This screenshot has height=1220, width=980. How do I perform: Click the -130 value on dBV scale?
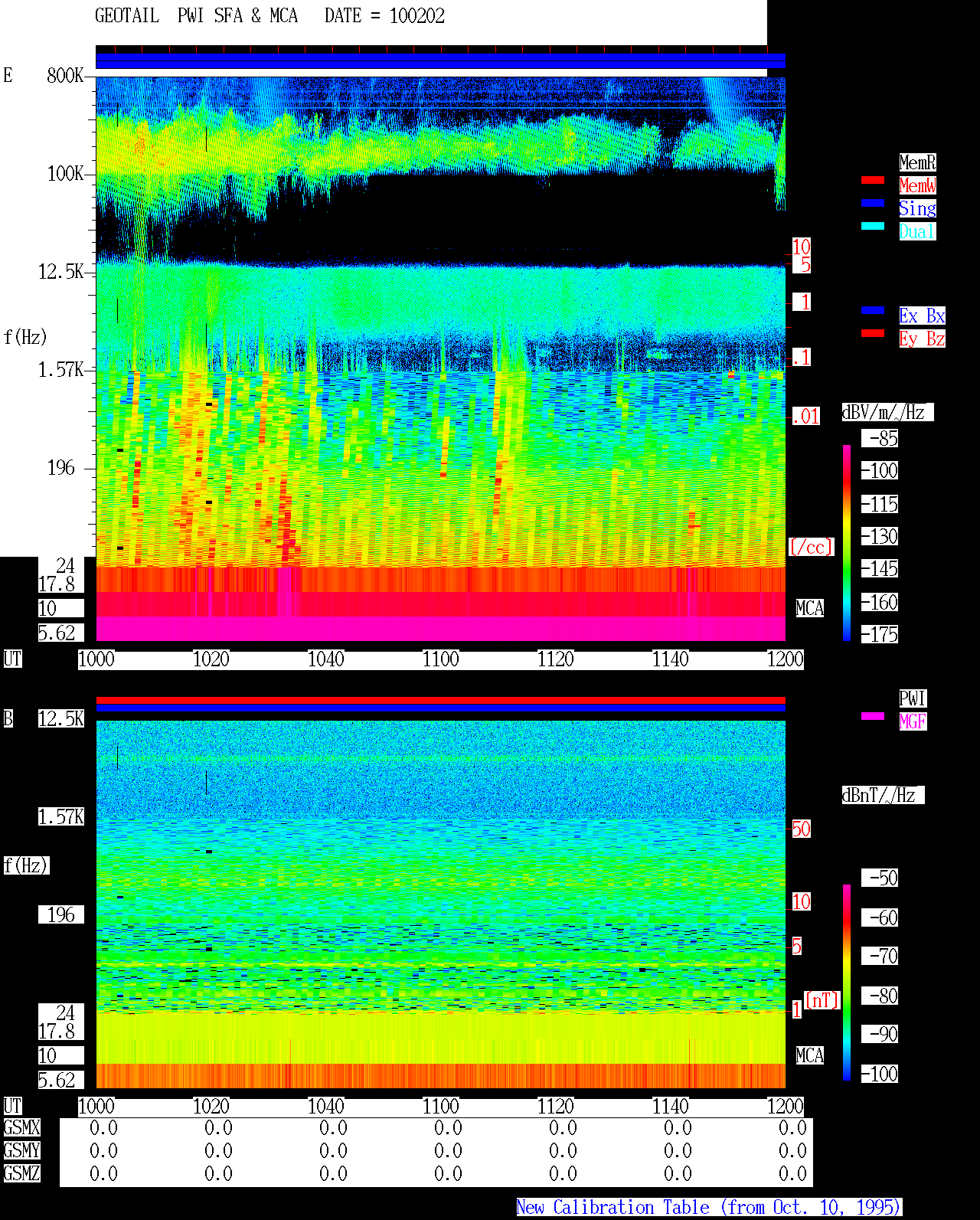point(880,537)
